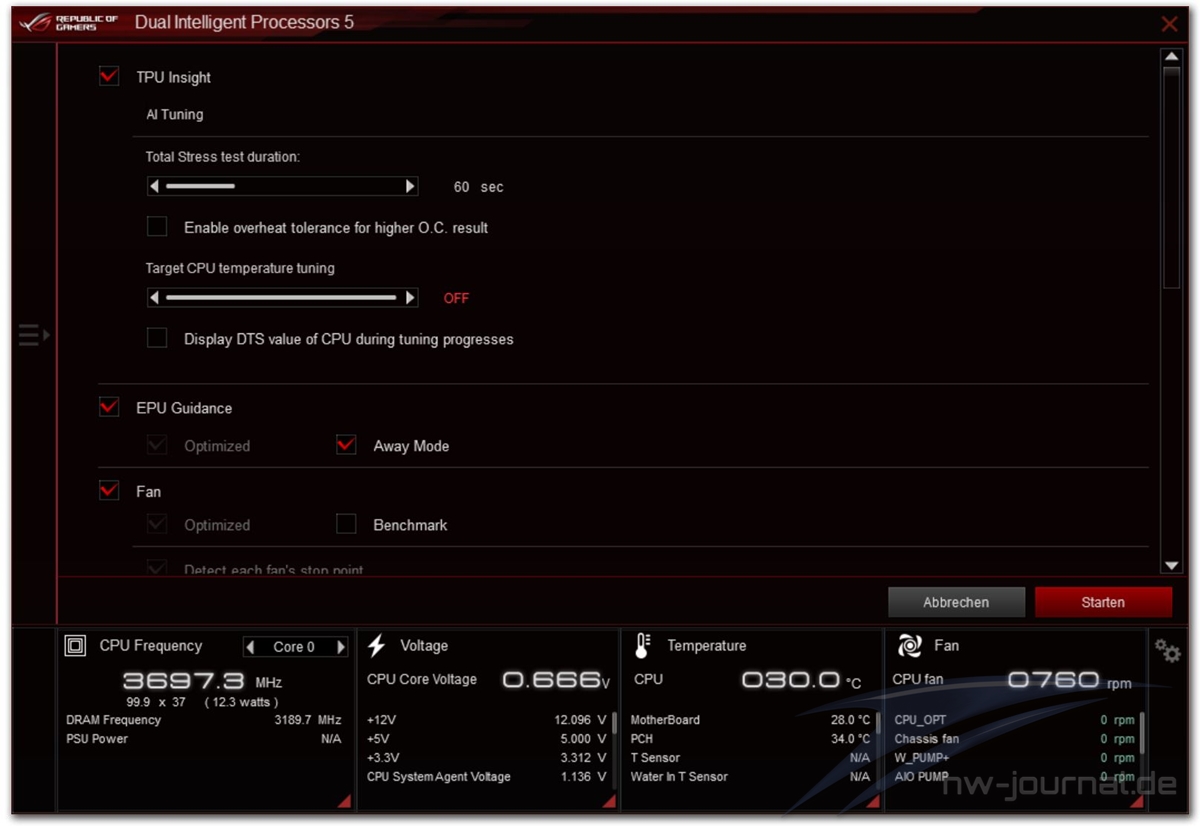Click the DRAM Frequency 3189.7 MHz row
1200x826 pixels.
(x=203, y=720)
